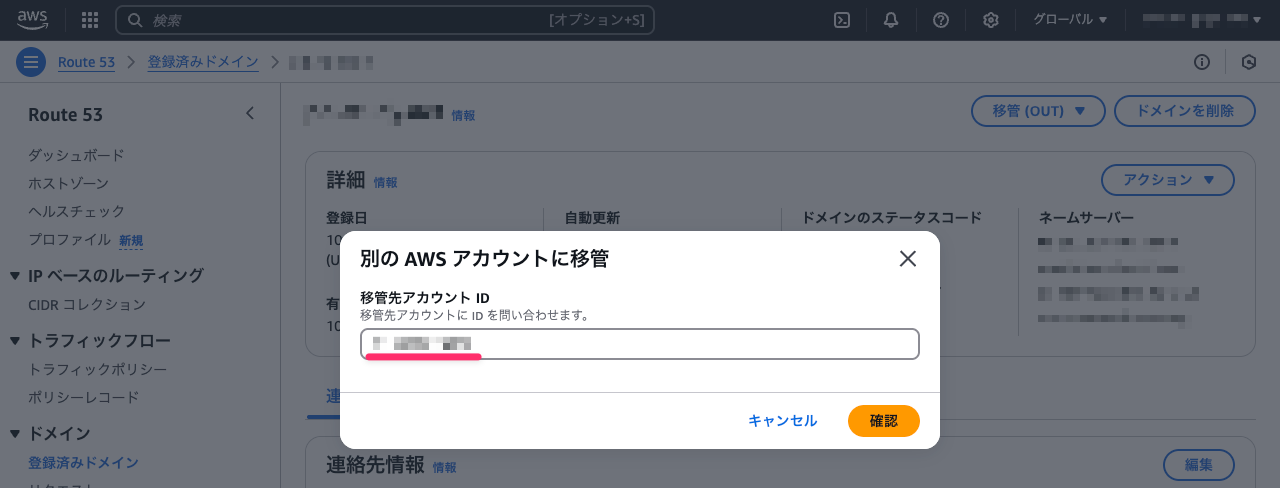Screen dimensions: 1280x488
Task: Collapse the Route 53 side panel
Action: point(250,114)
